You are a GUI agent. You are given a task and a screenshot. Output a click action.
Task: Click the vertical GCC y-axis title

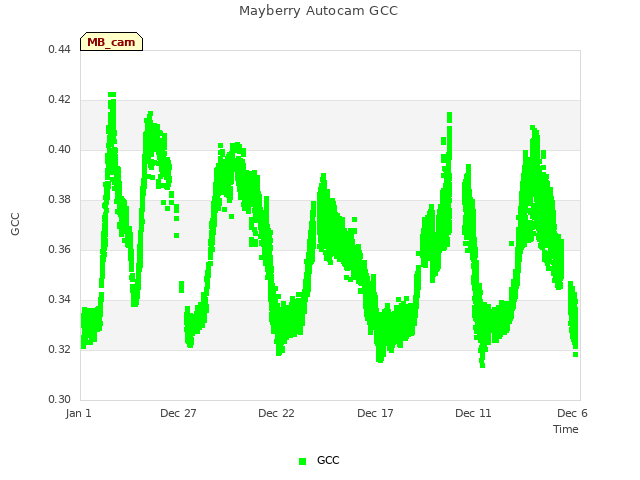pyautogui.click(x=15, y=224)
